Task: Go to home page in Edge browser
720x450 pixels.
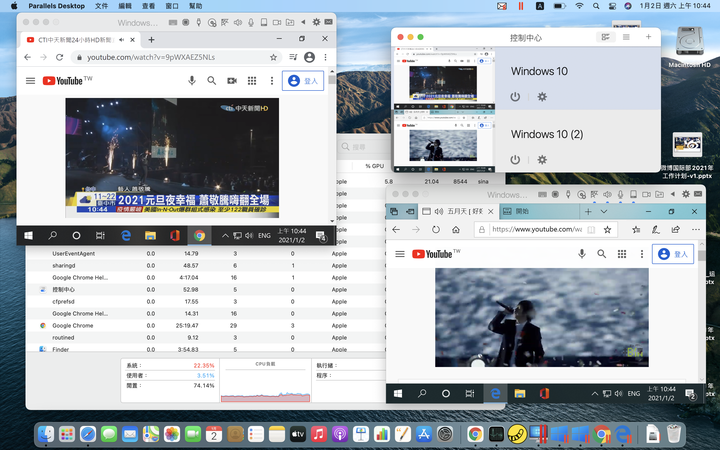Action: click(456, 230)
